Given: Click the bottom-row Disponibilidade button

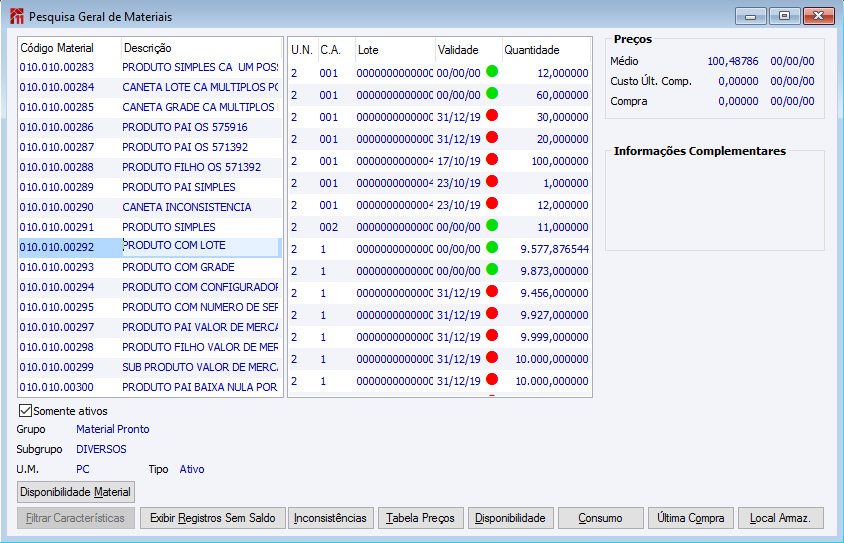Looking at the screenshot, I should point(510,518).
